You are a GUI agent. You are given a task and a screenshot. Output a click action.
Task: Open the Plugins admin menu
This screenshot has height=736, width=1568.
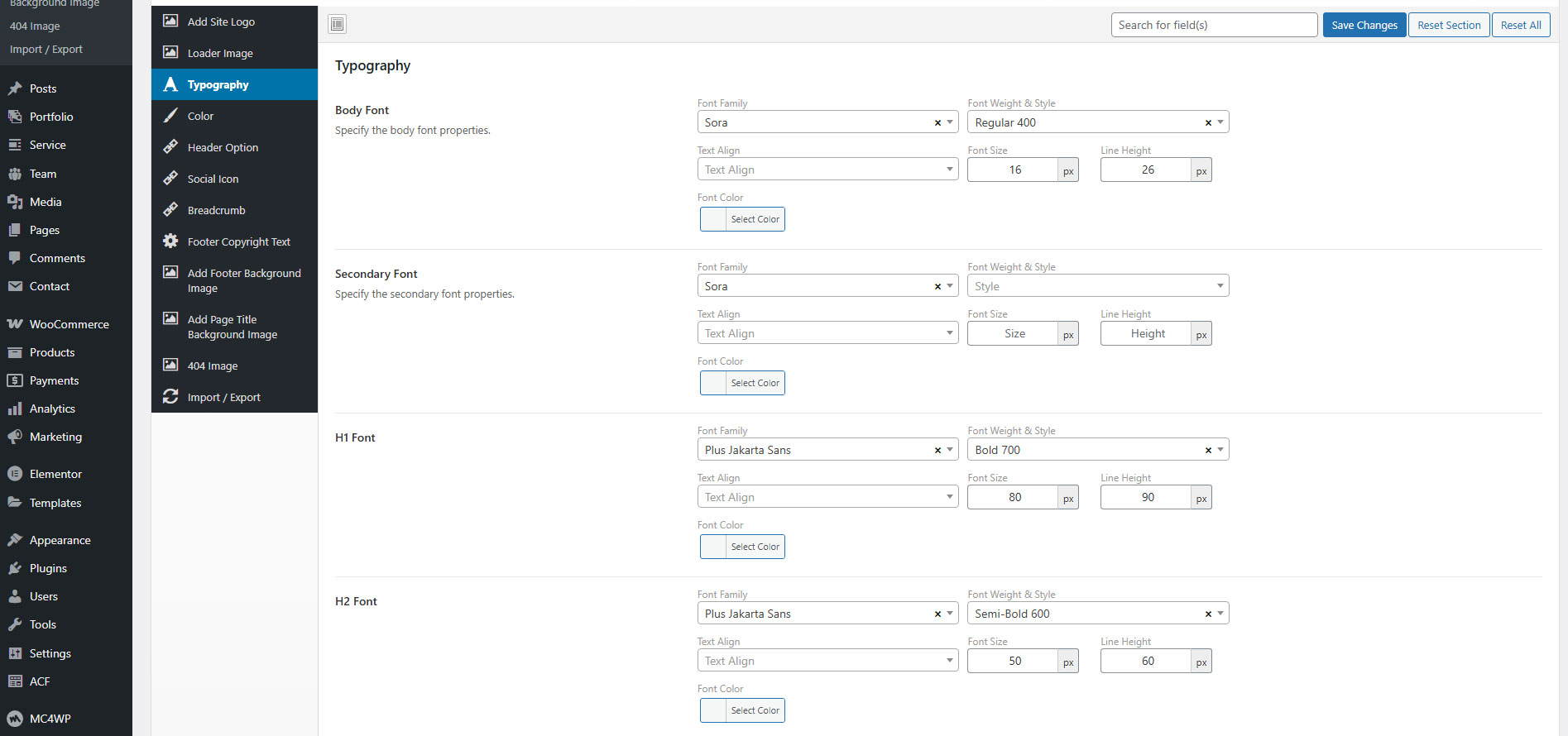click(x=48, y=568)
